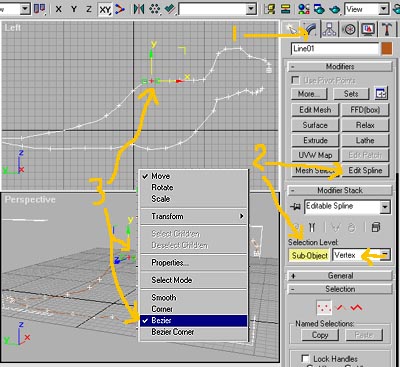The image size is (400, 367).
Task: Open the Transform submenu
Action: click(x=193, y=216)
